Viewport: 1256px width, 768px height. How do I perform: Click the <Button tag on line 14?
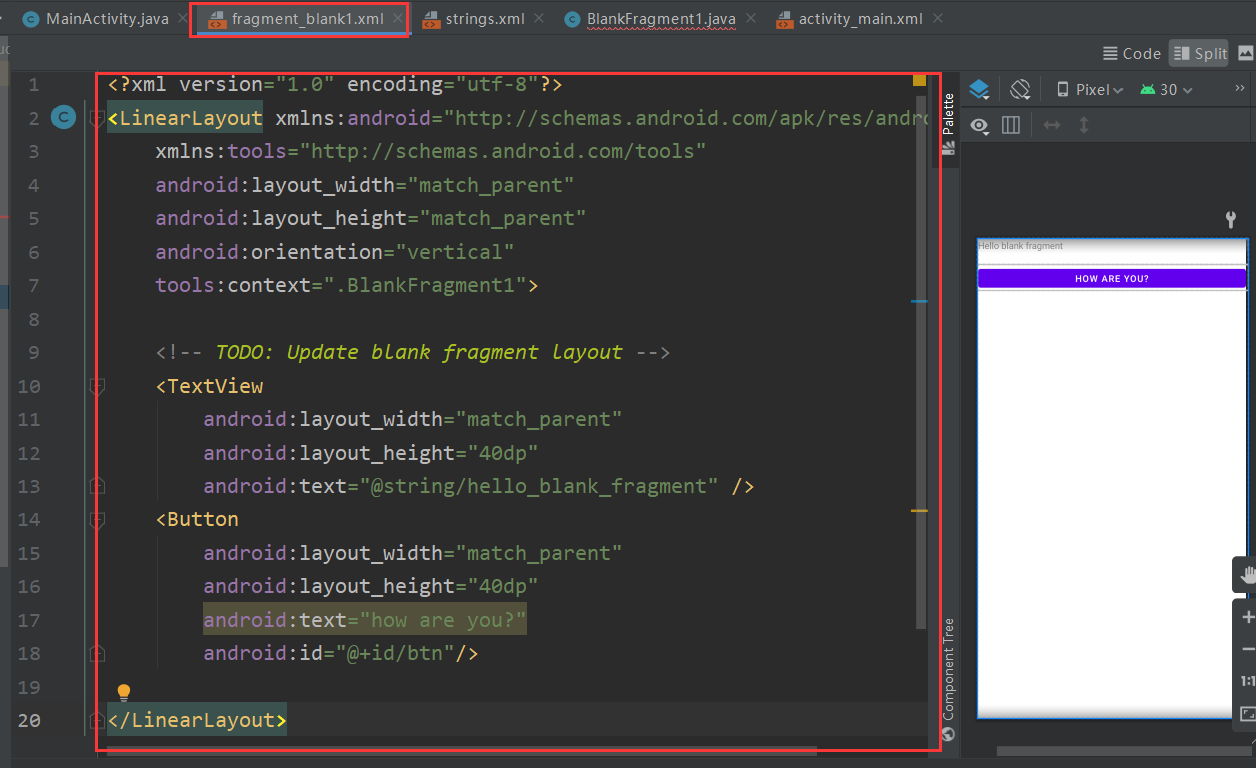click(197, 520)
